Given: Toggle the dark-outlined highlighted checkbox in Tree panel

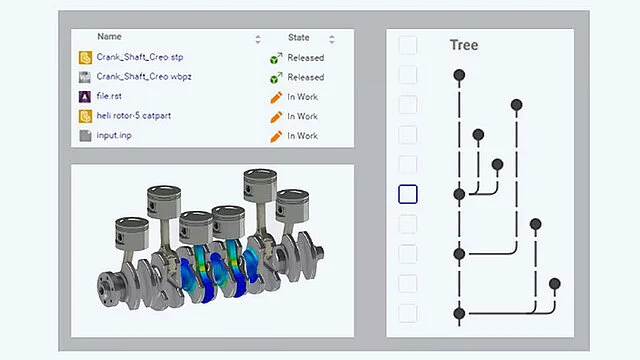Looking at the screenshot, I should click(408, 194).
